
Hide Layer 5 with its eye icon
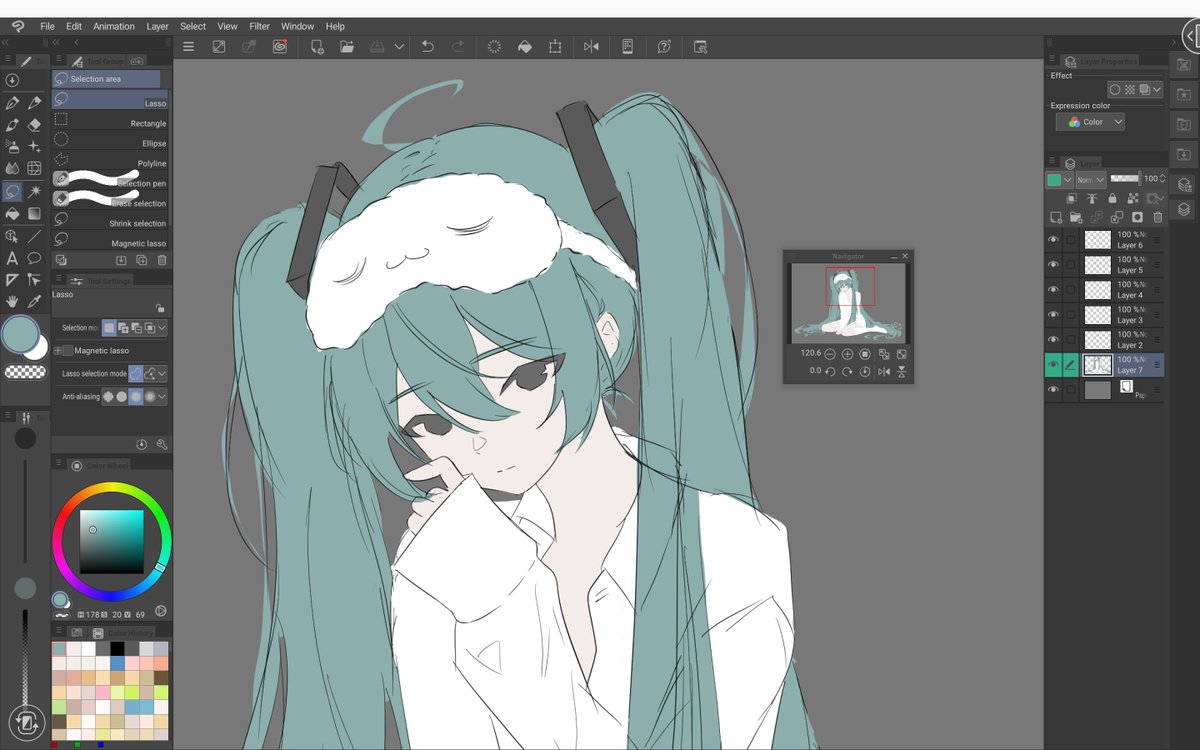(x=1053, y=265)
